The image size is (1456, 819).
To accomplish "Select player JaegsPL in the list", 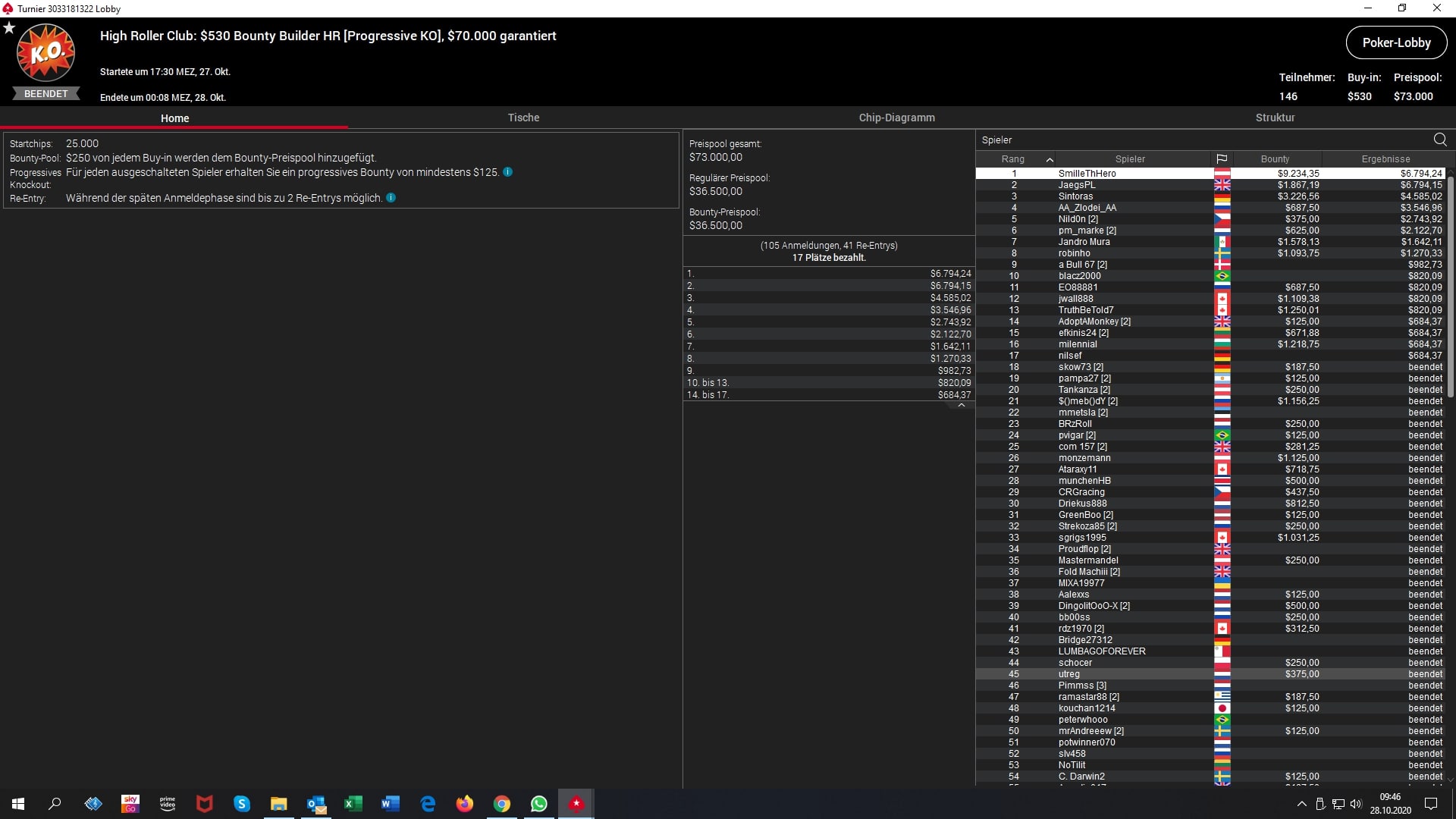I will coord(1077,185).
